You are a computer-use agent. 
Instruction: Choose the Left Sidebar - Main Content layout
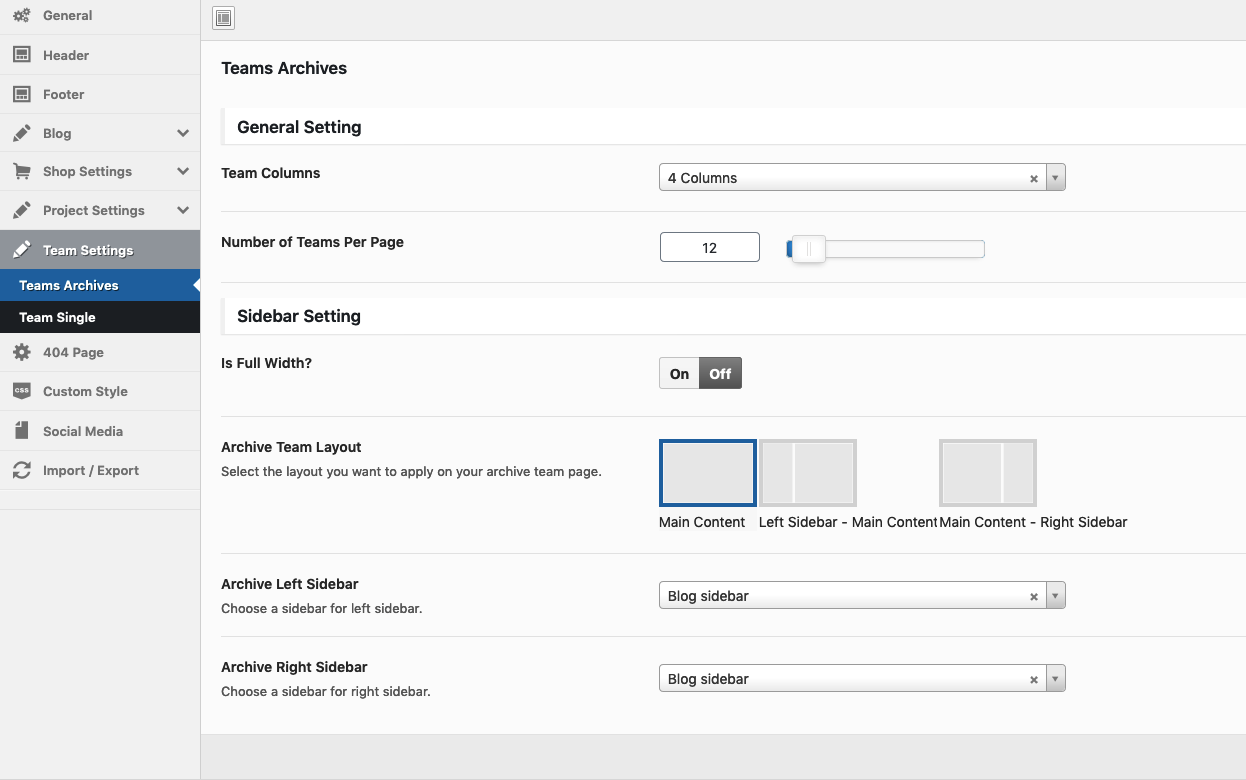pyautogui.click(x=807, y=473)
